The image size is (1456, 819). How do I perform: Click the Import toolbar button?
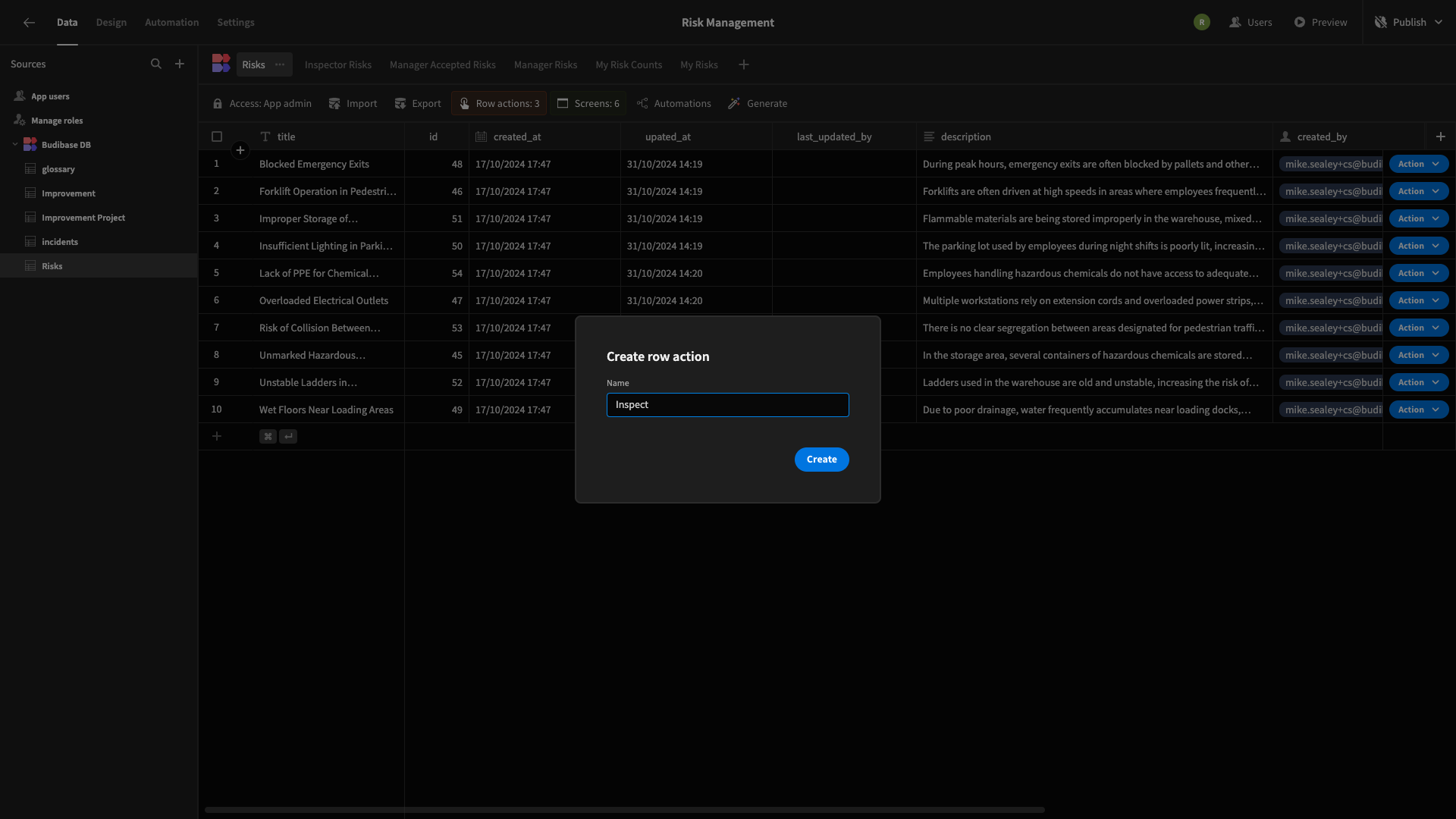tap(353, 104)
